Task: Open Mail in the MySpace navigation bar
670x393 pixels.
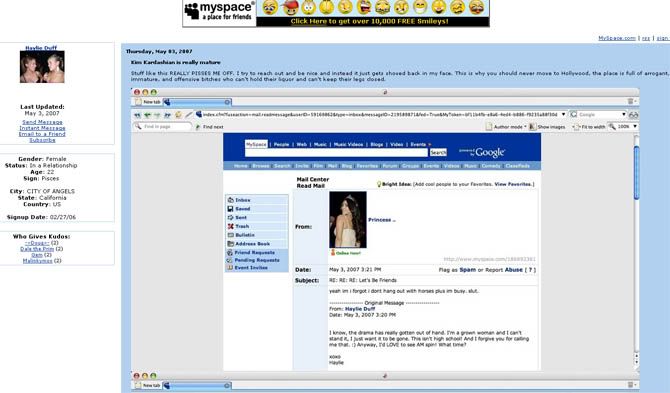Action: tap(332, 166)
